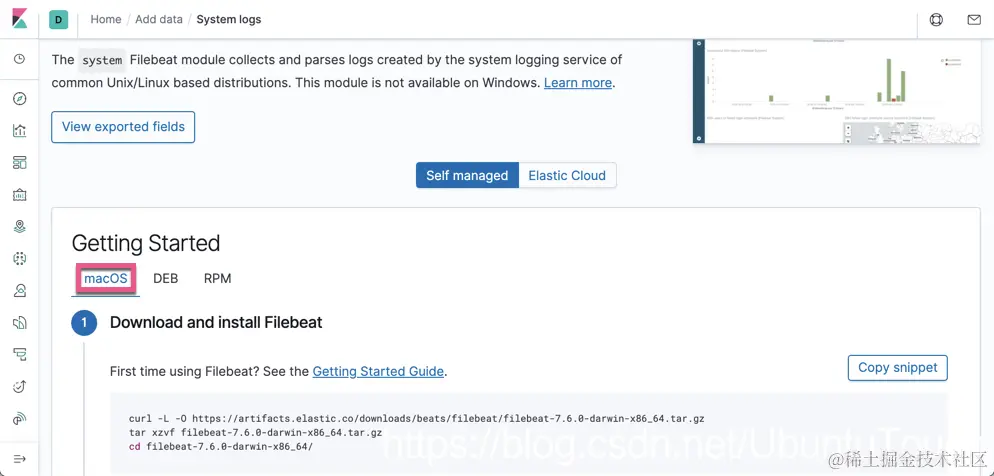Open the help lifebuoy icon
The height and width of the screenshot is (476, 994).
click(x=936, y=20)
